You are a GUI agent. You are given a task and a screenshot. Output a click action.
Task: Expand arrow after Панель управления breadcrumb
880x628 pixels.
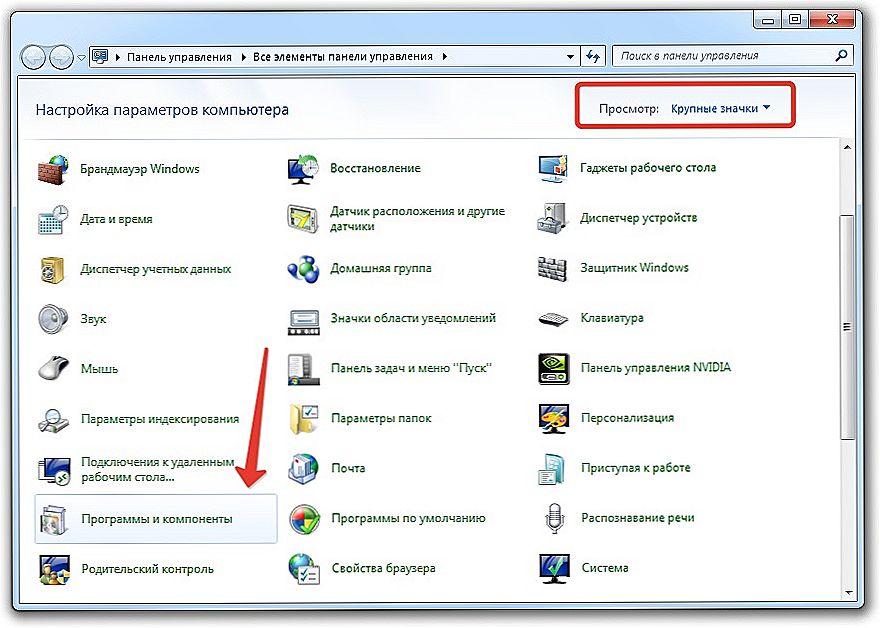243,57
